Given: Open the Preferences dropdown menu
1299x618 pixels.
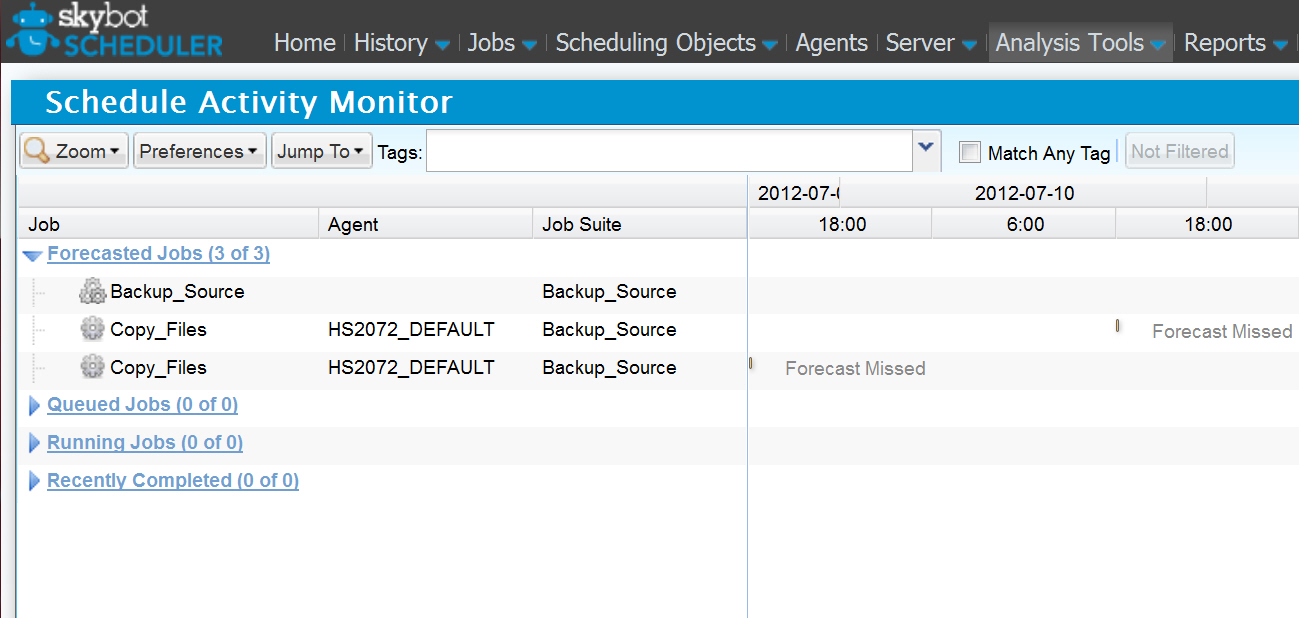Looking at the screenshot, I should 199,151.
